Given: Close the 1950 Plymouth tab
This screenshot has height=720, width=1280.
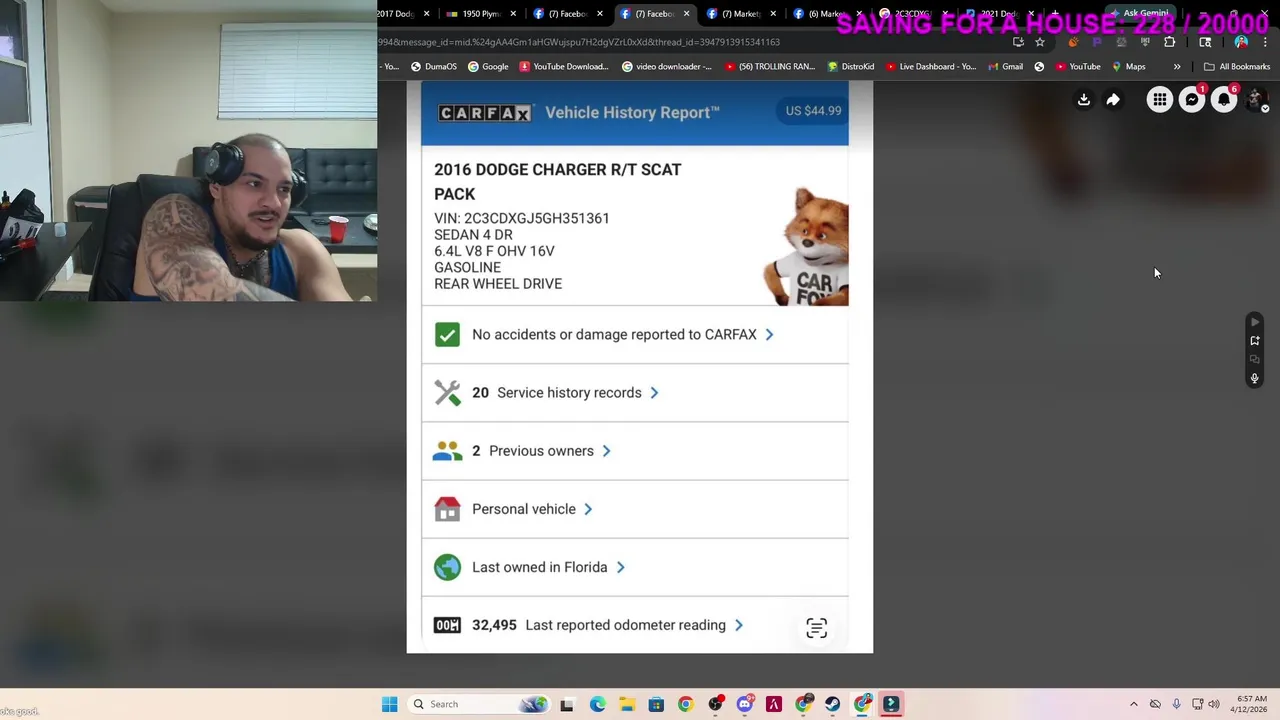Looking at the screenshot, I should (514, 14).
